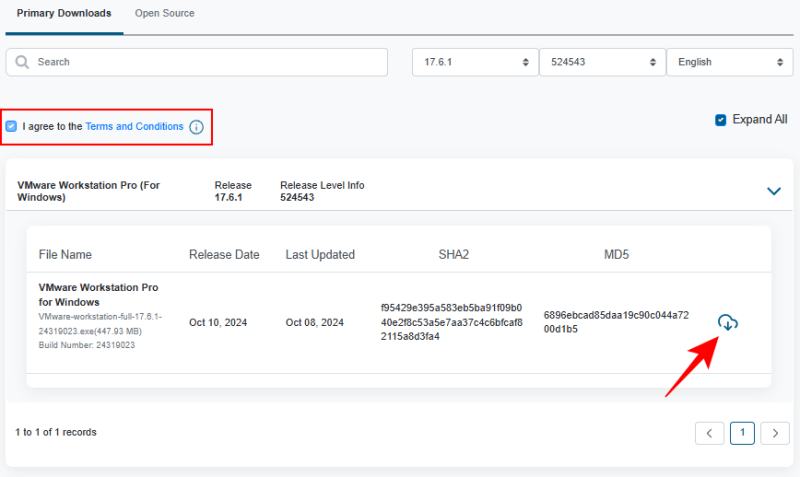Click the MD5 hash value text
Viewport: 800px width, 477px height.
tap(616, 321)
